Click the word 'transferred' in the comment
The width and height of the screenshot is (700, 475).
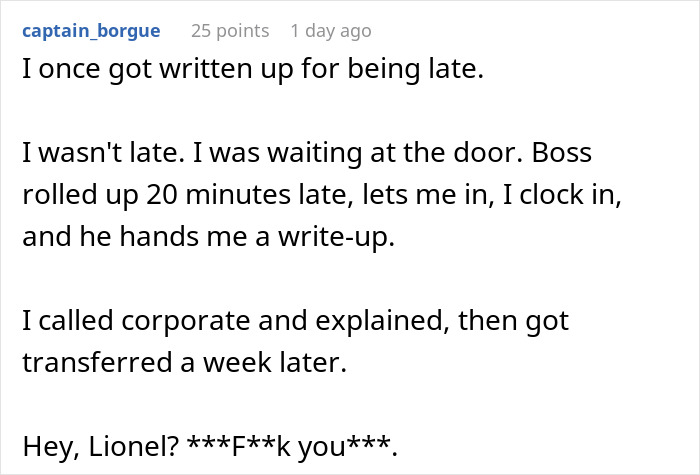coord(97,362)
